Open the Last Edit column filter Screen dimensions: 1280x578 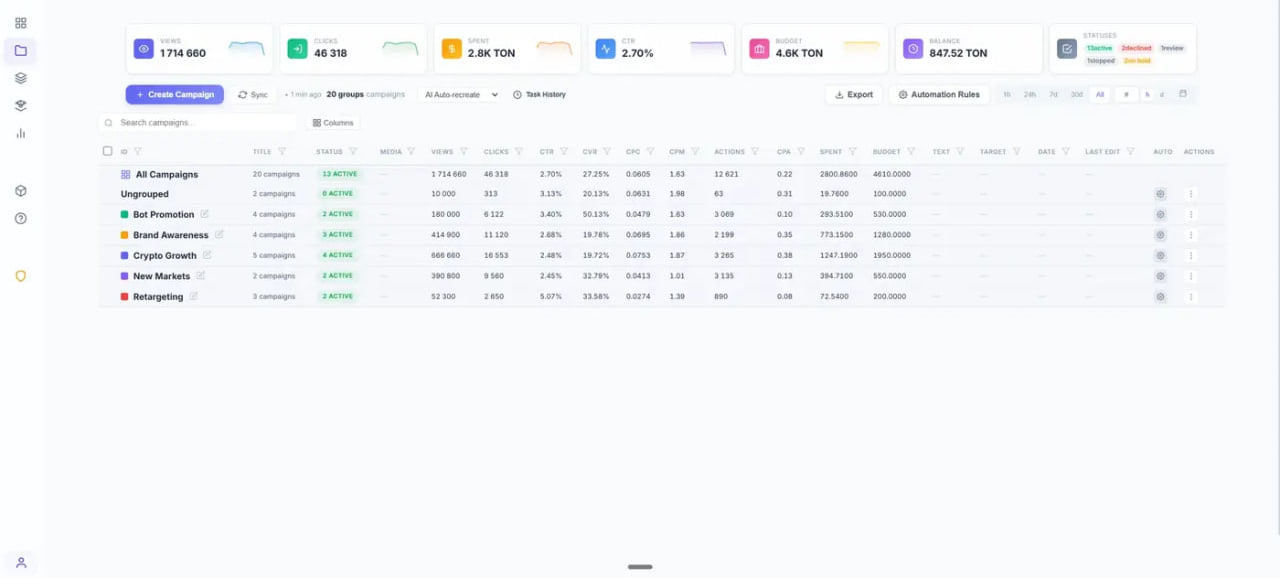tap(1131, 152)
